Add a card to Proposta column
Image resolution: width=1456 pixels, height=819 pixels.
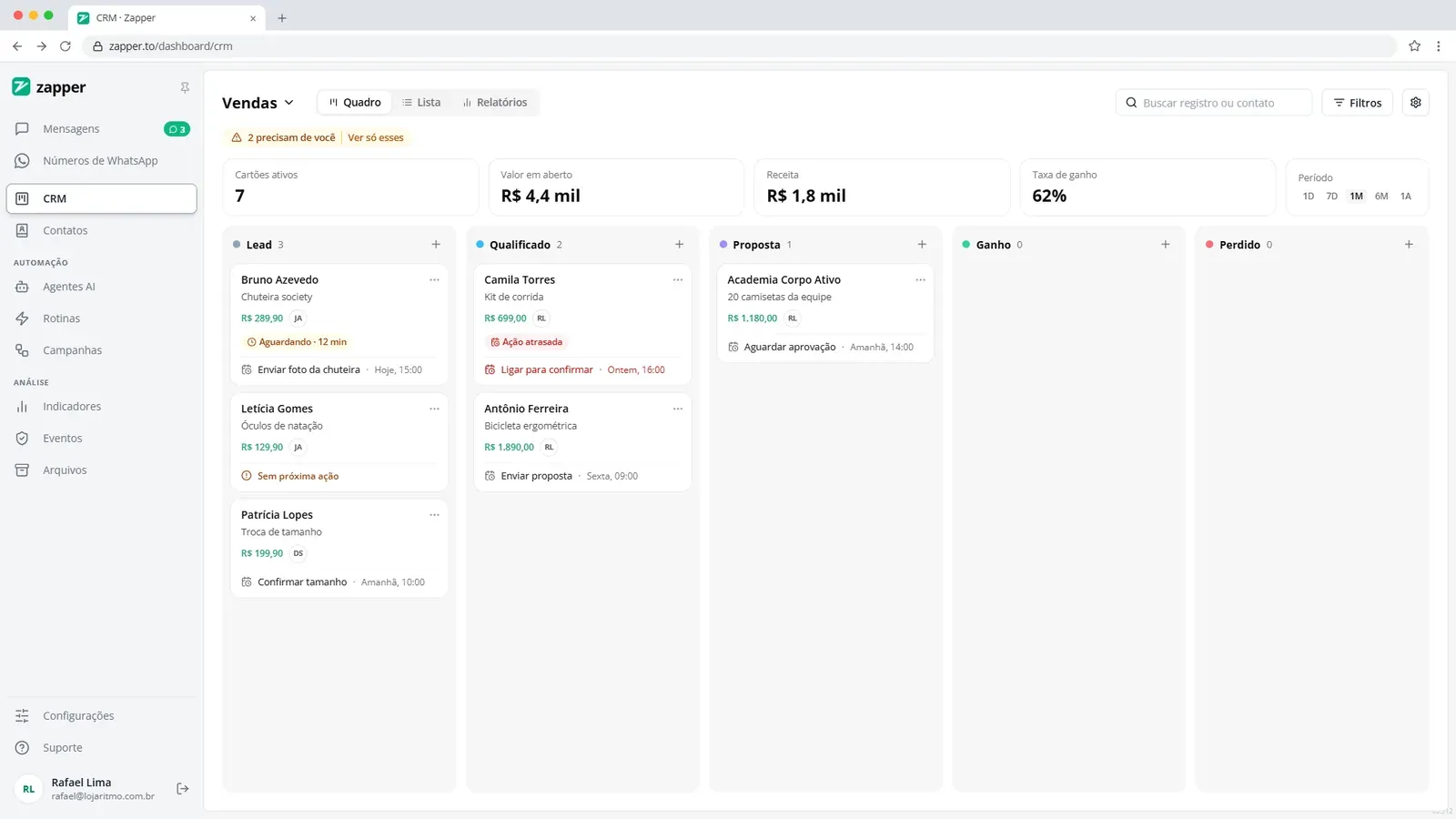(922, 245)
